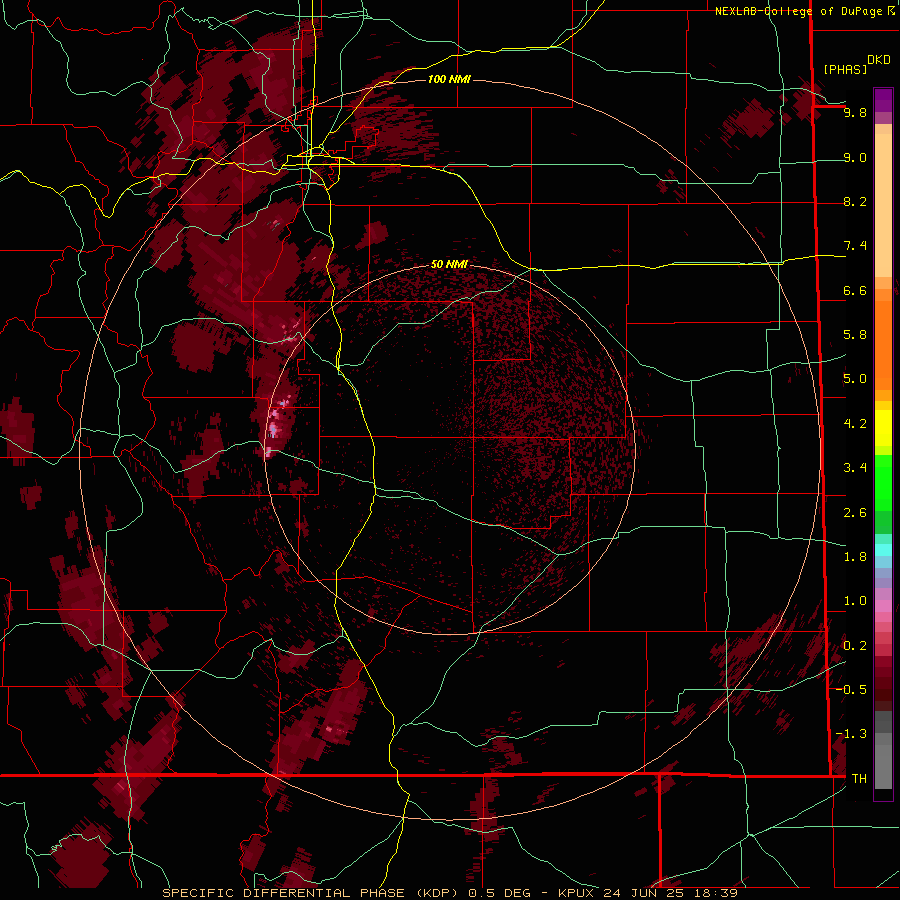Screen dimensions: 900x900
Task: Click the 9.0 scale value
Action: pos(855,157)
